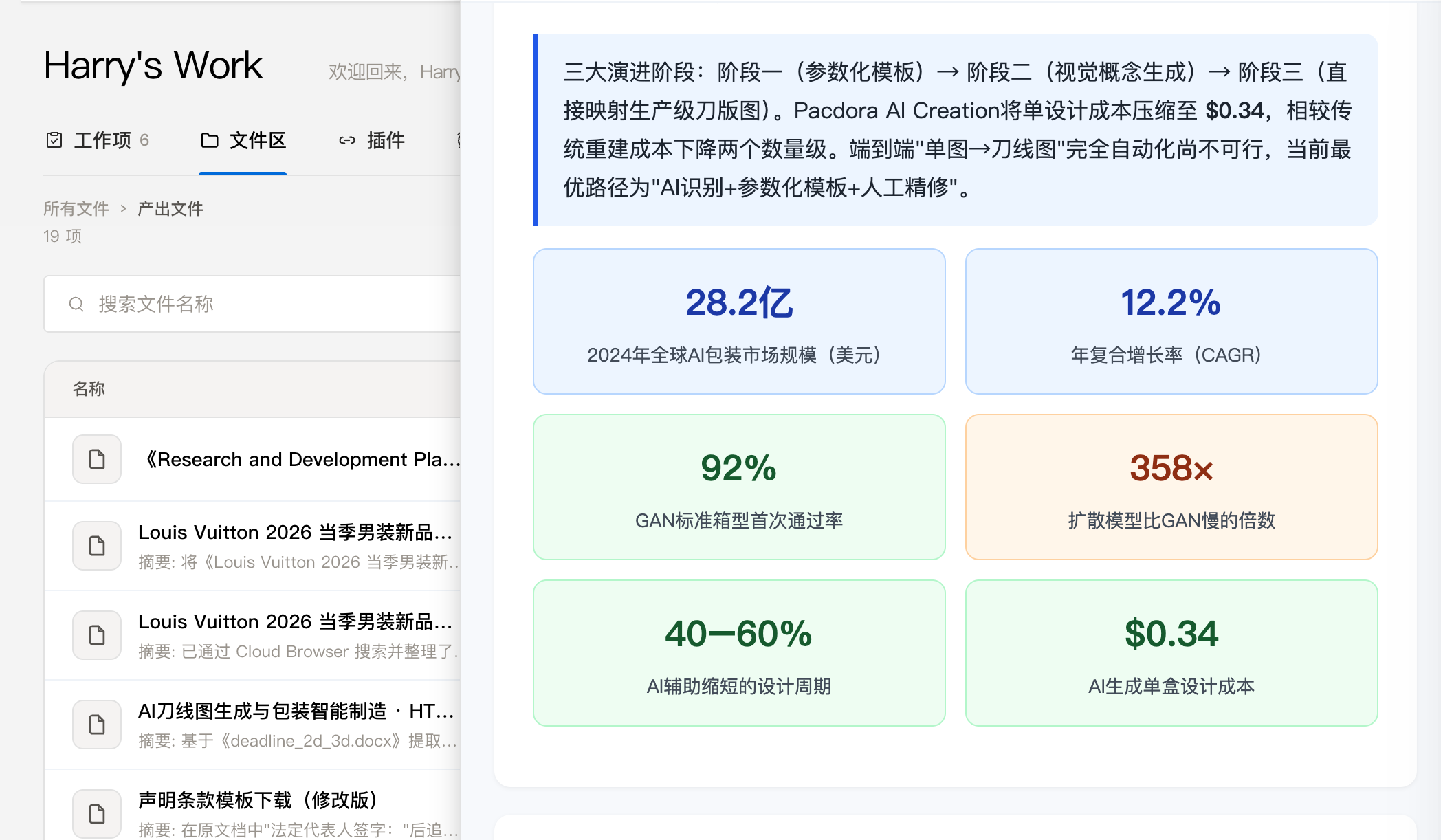Viewport: 1441px width, 840px height.
Task: Click the 名称 column header
Action: pos(89,388)
